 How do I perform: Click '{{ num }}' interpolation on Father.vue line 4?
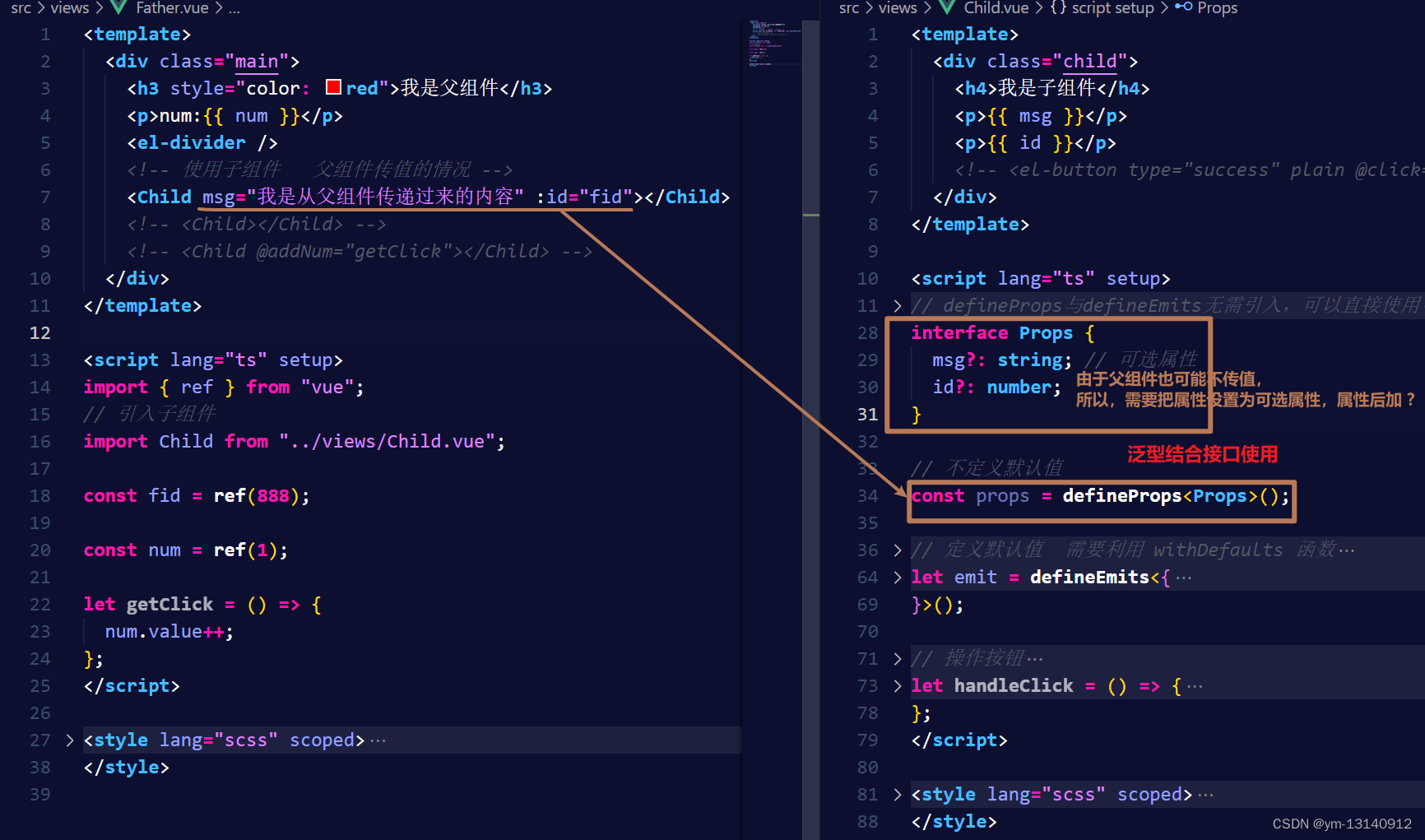coord(251,116)
